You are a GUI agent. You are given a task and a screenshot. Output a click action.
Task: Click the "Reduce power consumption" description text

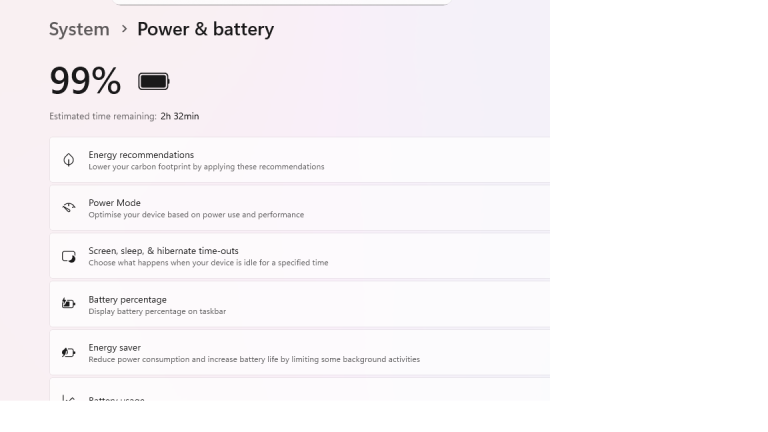click(254, 359)
